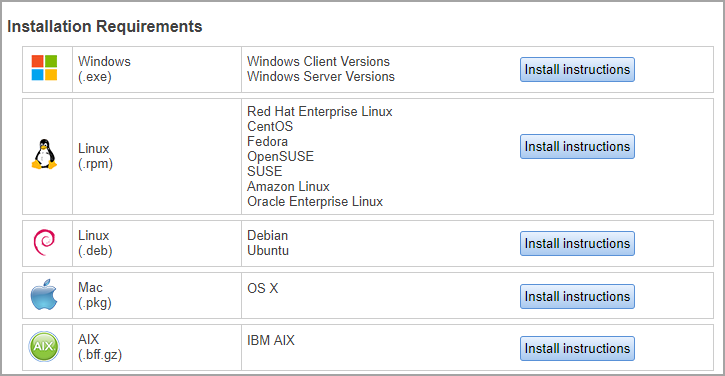Screen dimensions: 725x376
Task: Open Install instructions for Linux (.rpm)
Action: 577,147
